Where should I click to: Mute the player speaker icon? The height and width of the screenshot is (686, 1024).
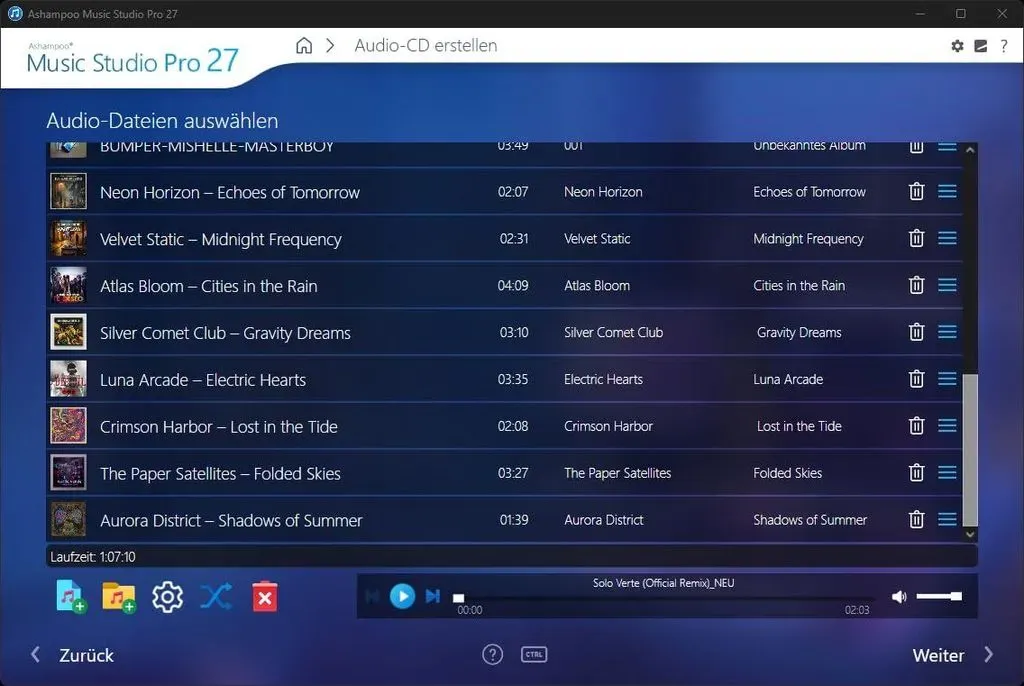(x=899, y=596)
